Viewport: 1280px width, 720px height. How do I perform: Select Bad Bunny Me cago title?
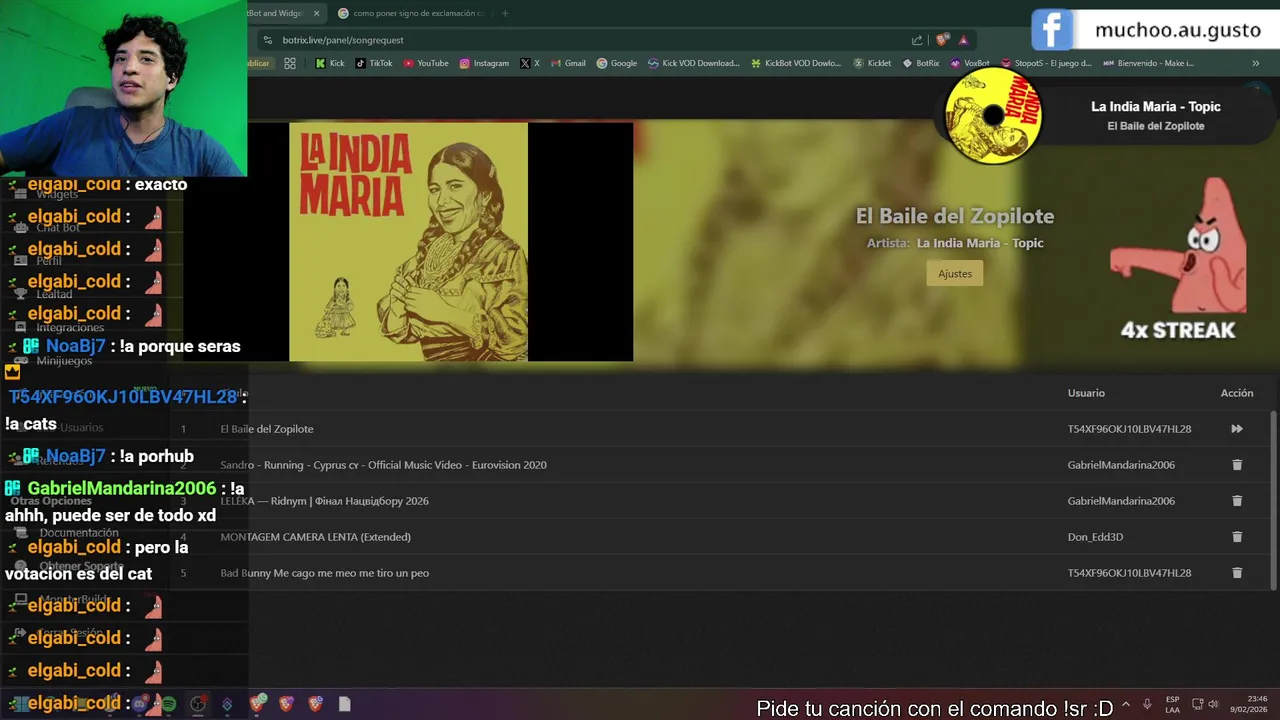point(324,573)
